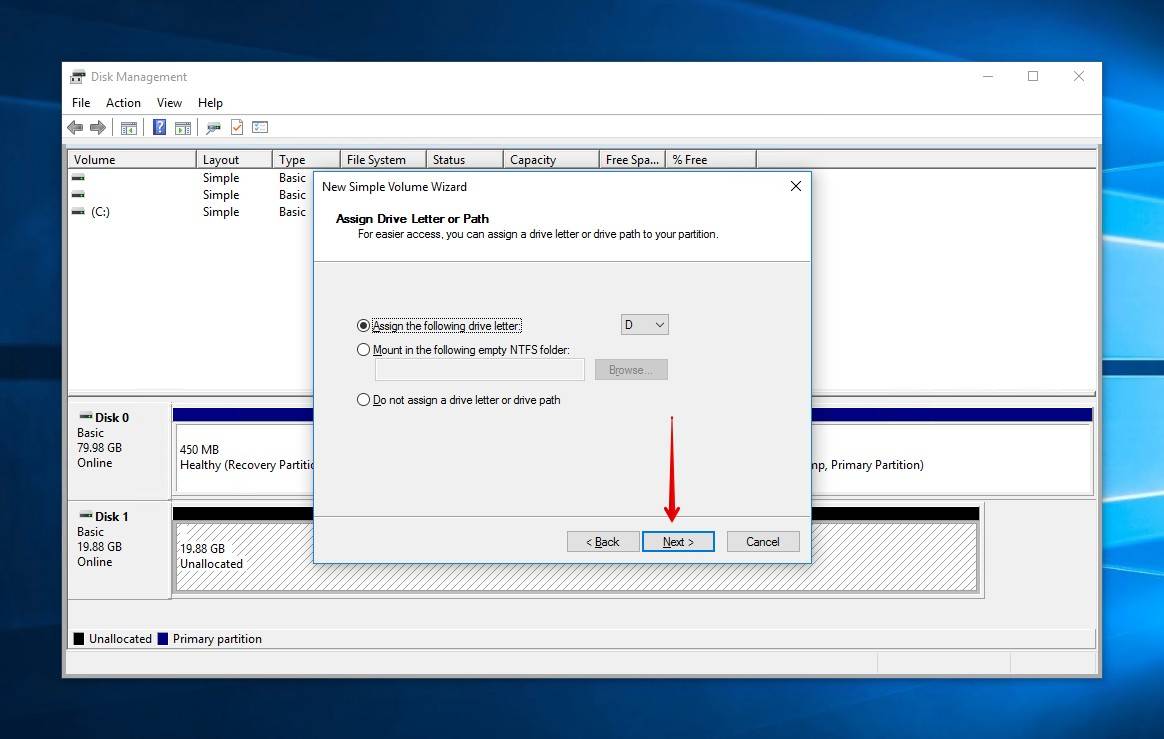Viewport: 1164px width, 739px height.
Task: Click the Disk Management icon in the title bar
Action: tap(76, 76)
